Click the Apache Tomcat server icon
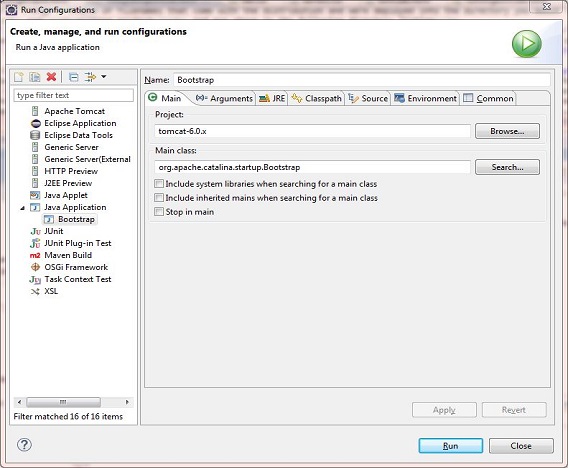Screen dimensions: 568x468 (x=35, y=111)
